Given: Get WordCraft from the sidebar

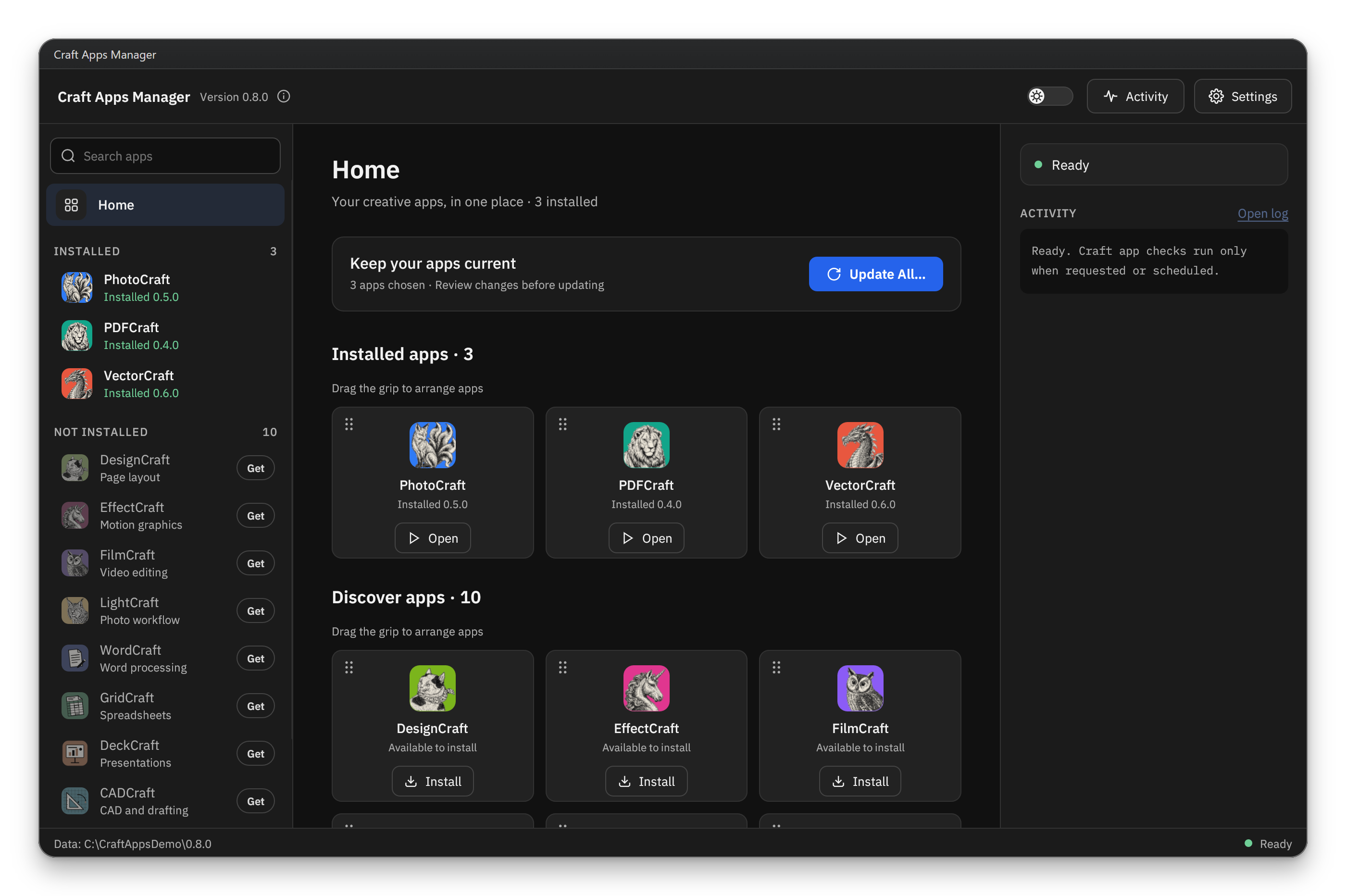Looking at the screenshot, I should [255, 658].
